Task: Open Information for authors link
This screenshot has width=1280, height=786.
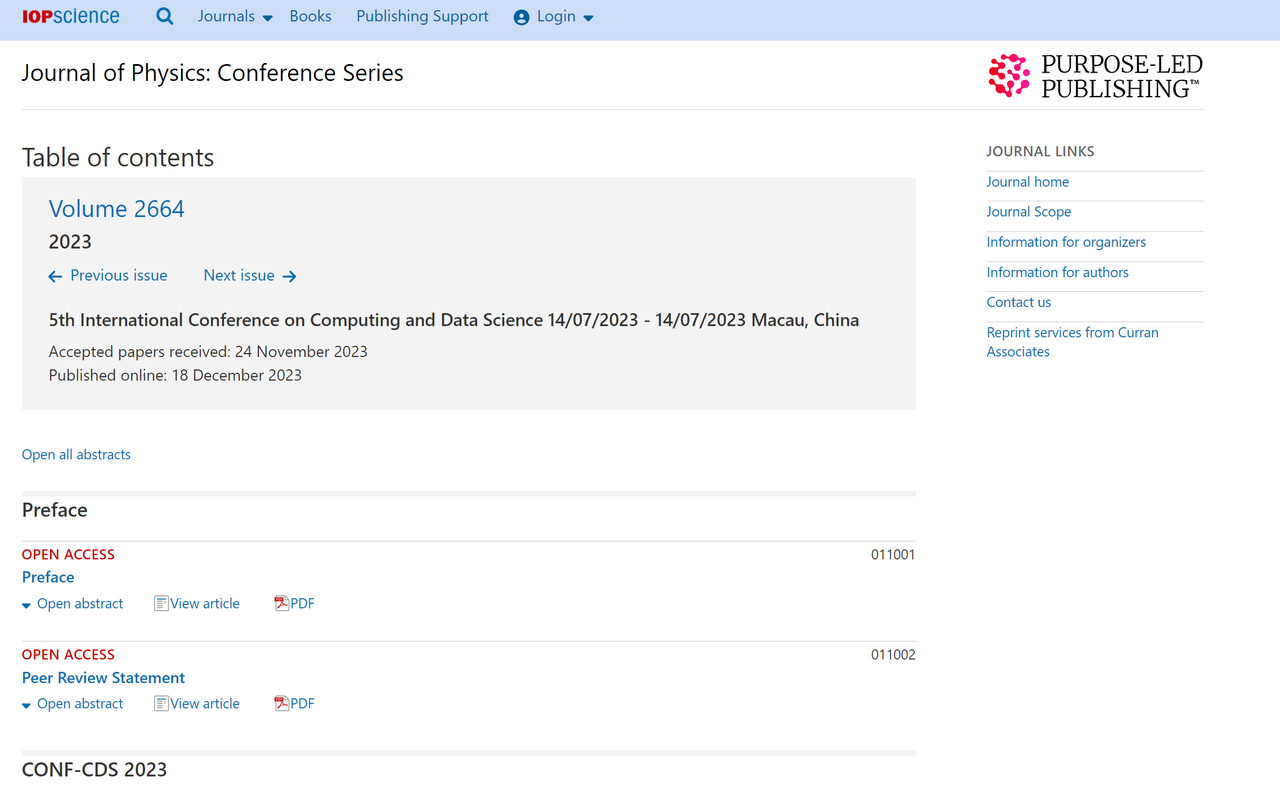Action: tap(1057, 272)
